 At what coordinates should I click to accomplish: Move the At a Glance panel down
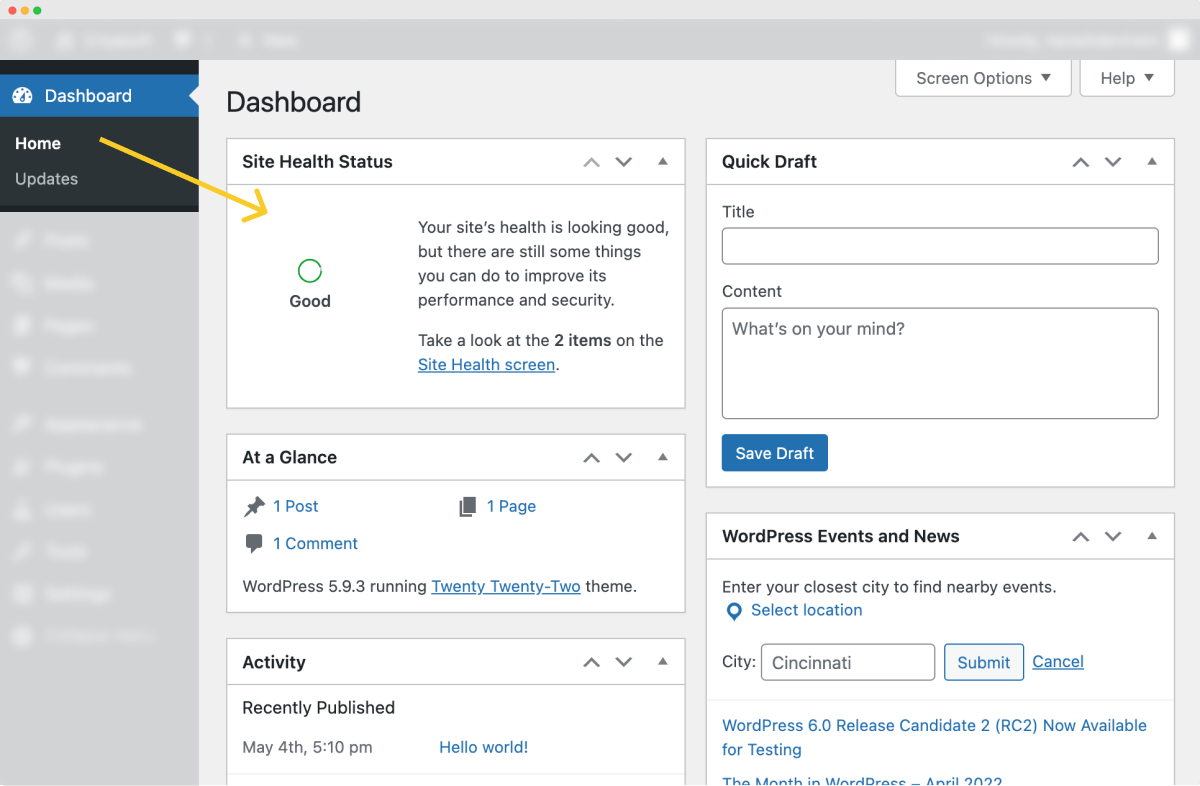(624, 458)
